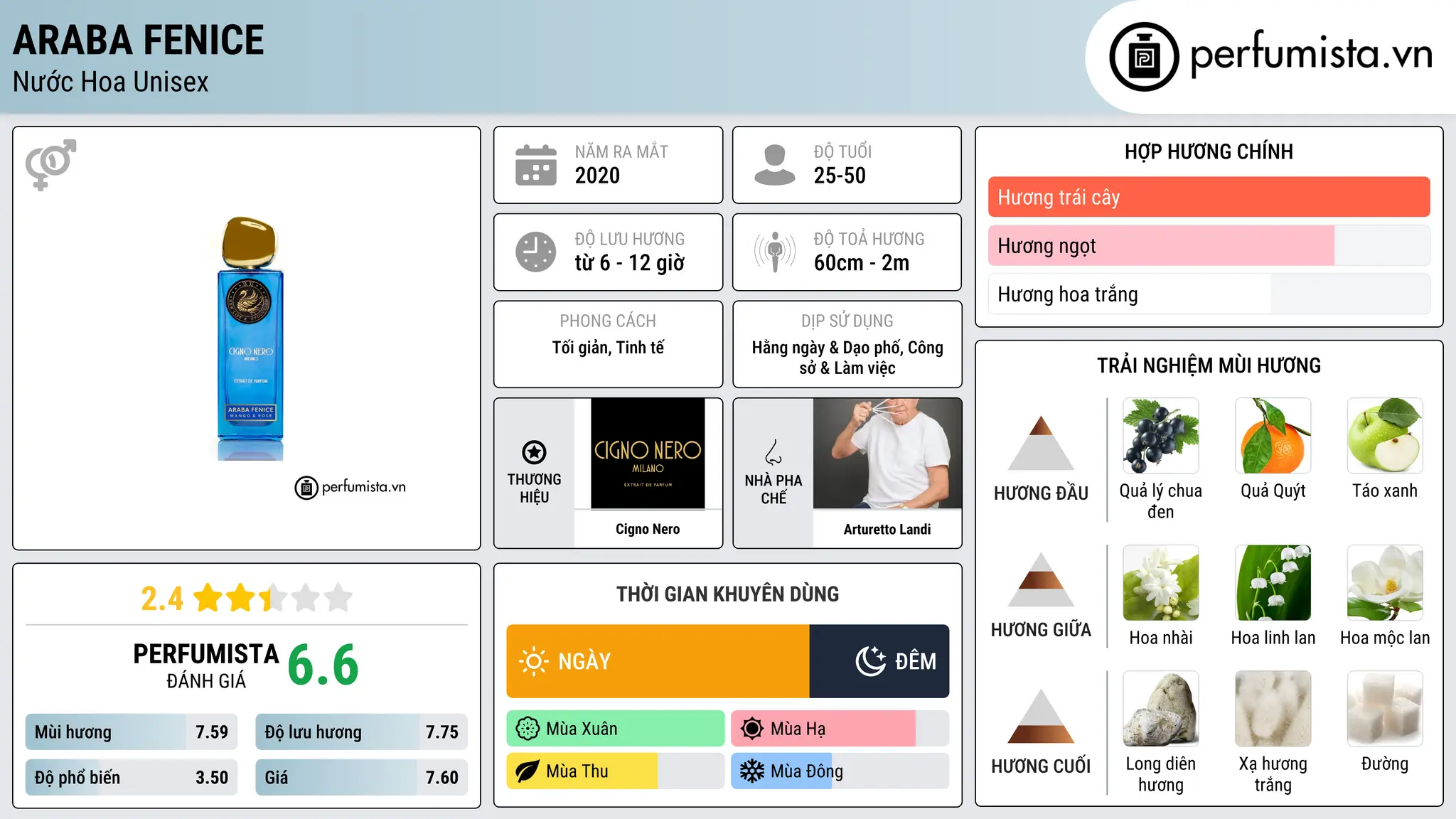The height and width of the screenshot is (819, 1456).
Task: Click the moon icon on the Đêm bar
Action: [x=870, y=661]
